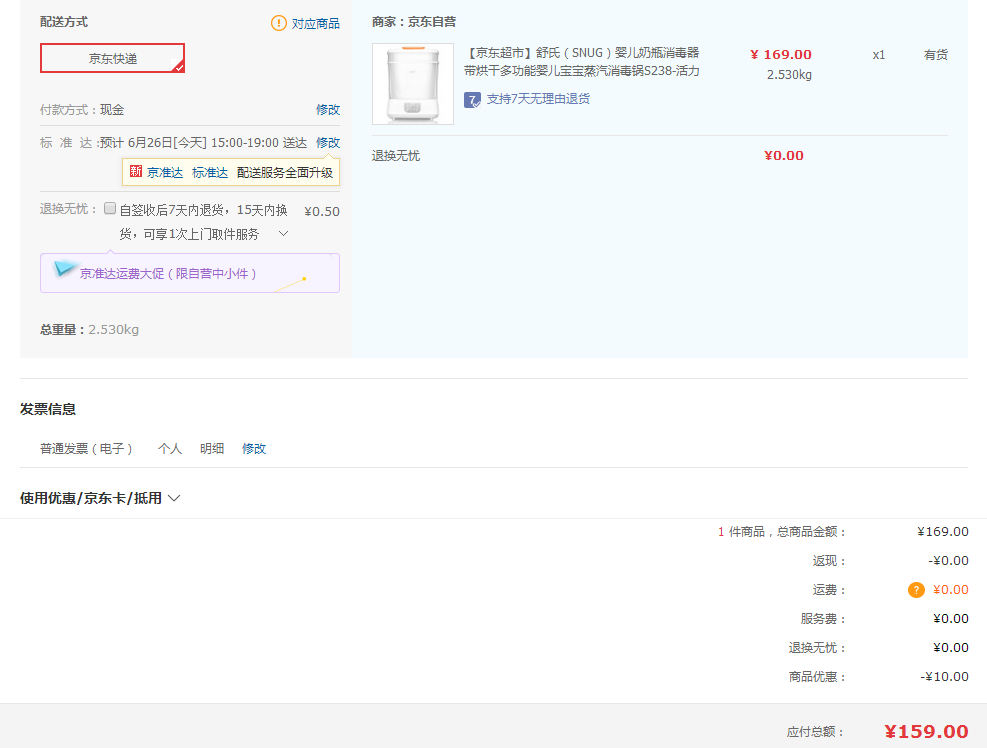Modify the payment method 现金

click(328, 110)
